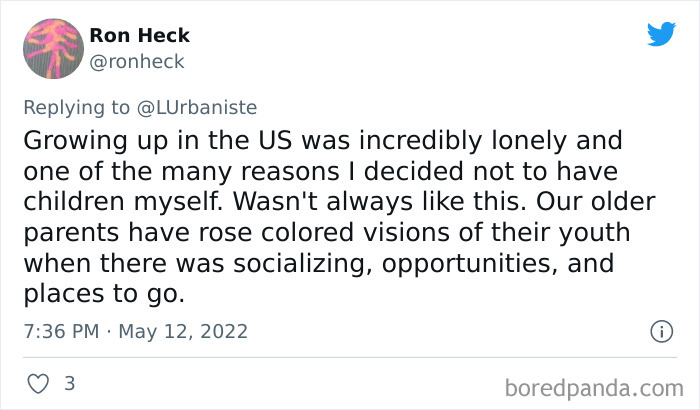Open the tweet info circle icon
The height and width of the screenshot is (410, 700).
pyautogui.click(x=660, y=331)
